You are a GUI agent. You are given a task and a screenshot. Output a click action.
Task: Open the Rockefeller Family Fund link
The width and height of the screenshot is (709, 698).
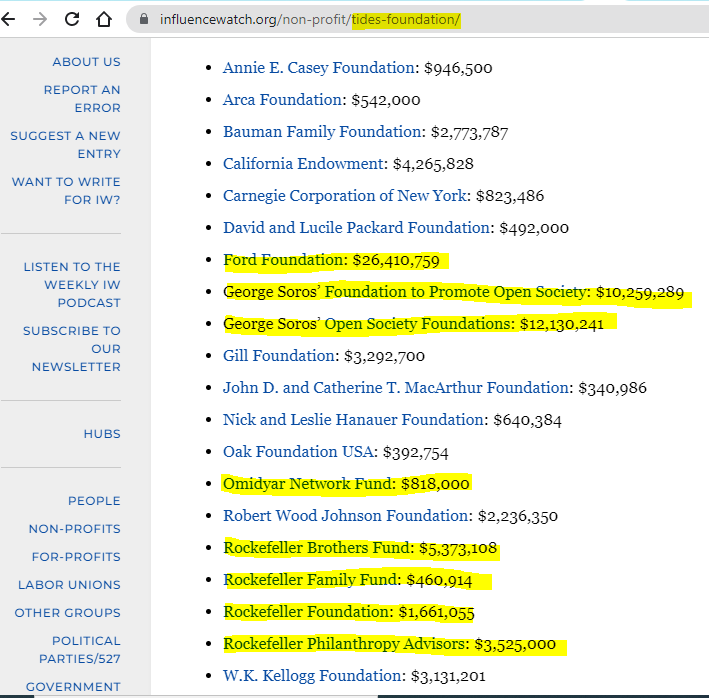310,580
